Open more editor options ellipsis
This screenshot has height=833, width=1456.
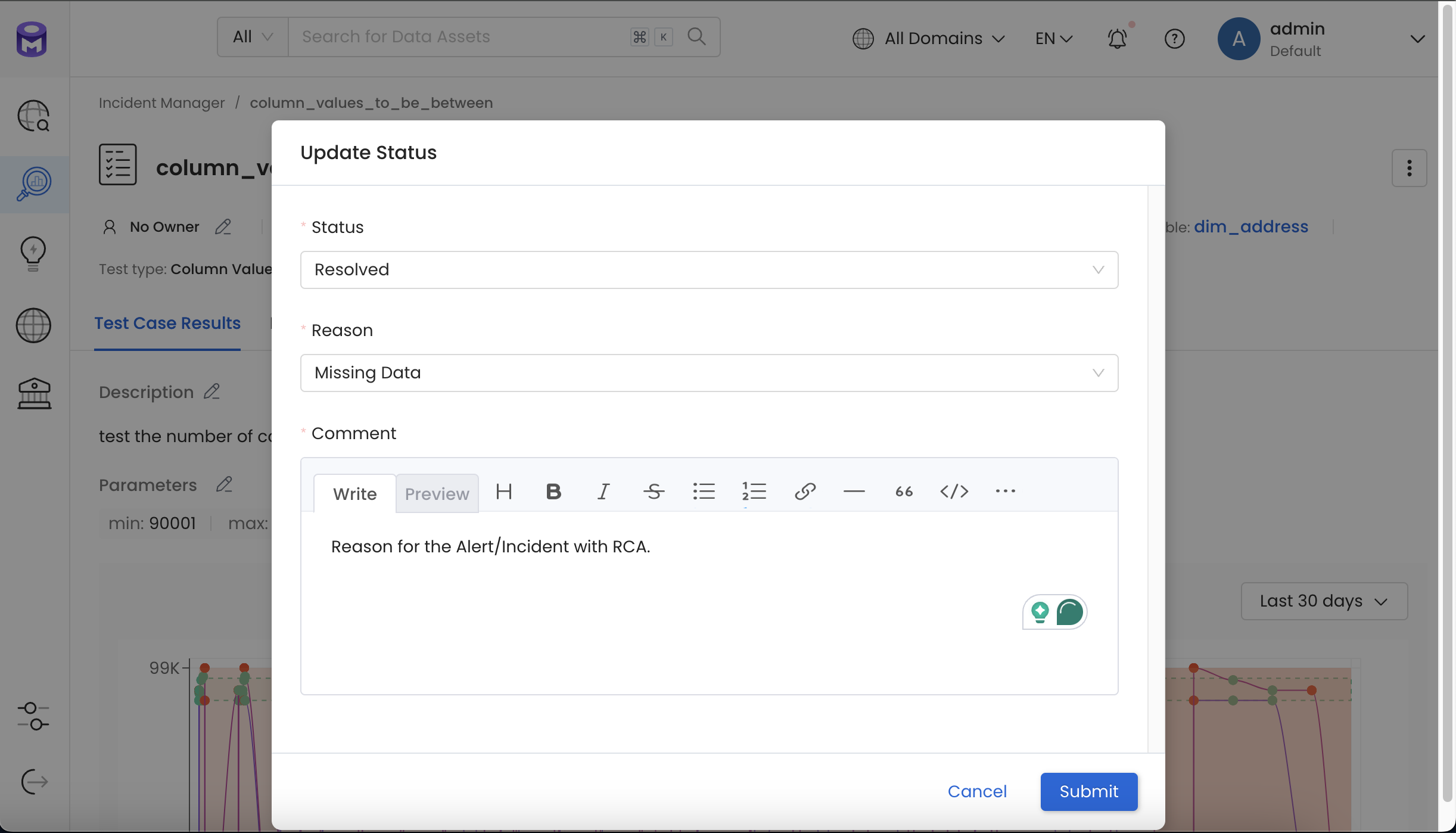[x=1005, y=492]
